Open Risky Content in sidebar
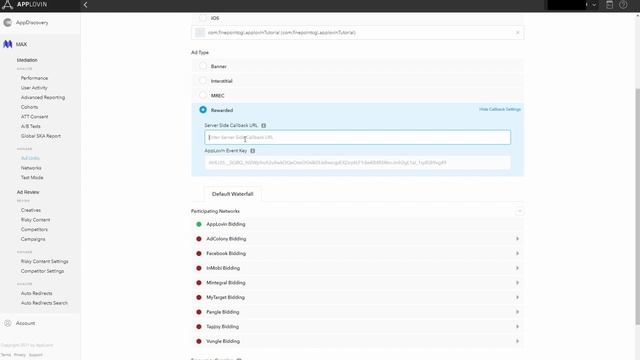This screenshot has height=360, width=640. coord(36,220)
